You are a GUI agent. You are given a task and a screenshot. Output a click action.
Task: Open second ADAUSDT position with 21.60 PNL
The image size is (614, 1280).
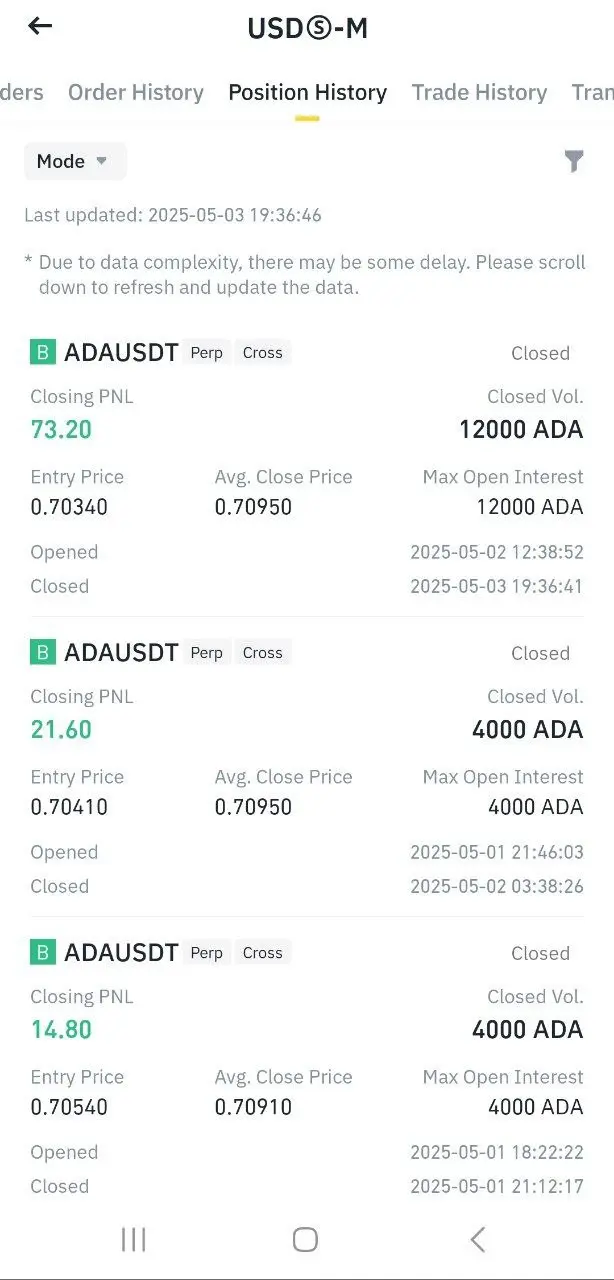tap(307, 767)
